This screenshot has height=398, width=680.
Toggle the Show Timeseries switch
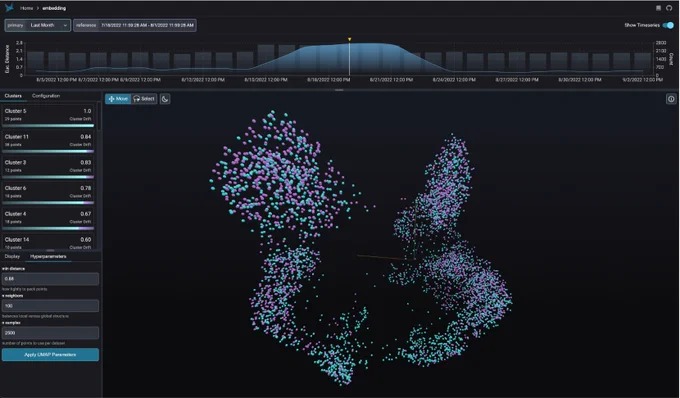tap(668, 25)
